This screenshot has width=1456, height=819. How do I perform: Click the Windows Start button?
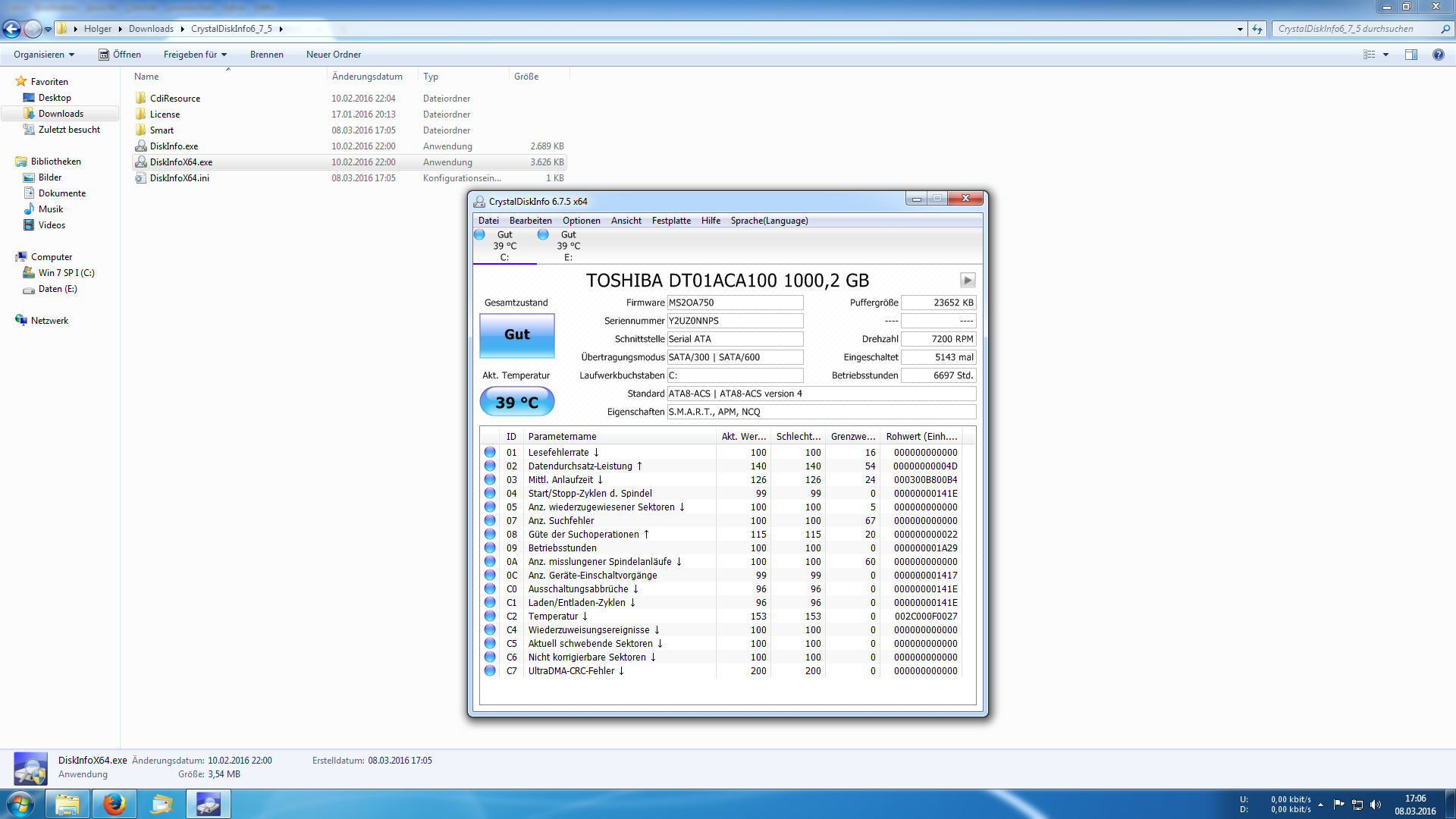pos(20,804)
